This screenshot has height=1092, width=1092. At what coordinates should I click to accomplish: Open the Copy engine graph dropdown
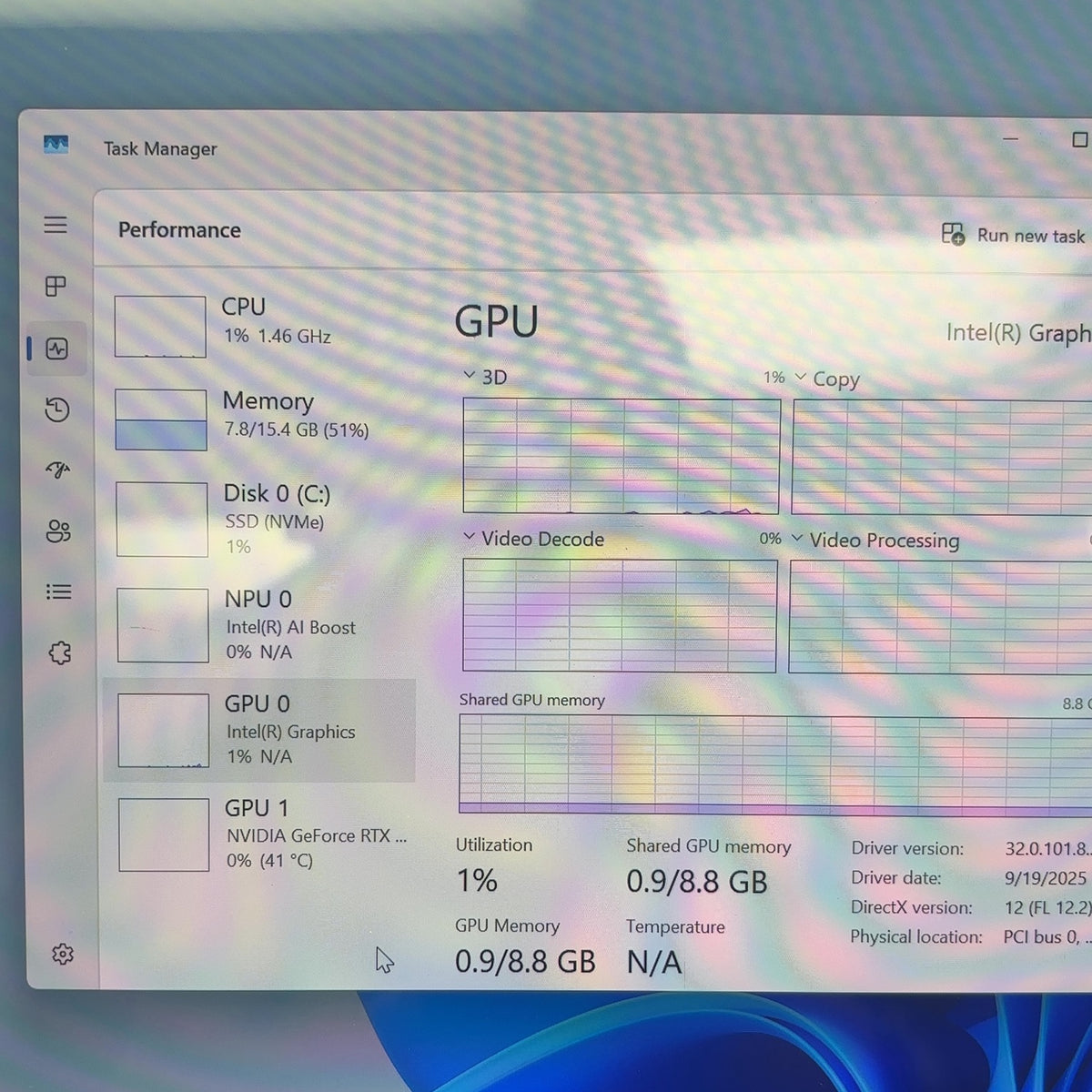[x=827, y=379]
